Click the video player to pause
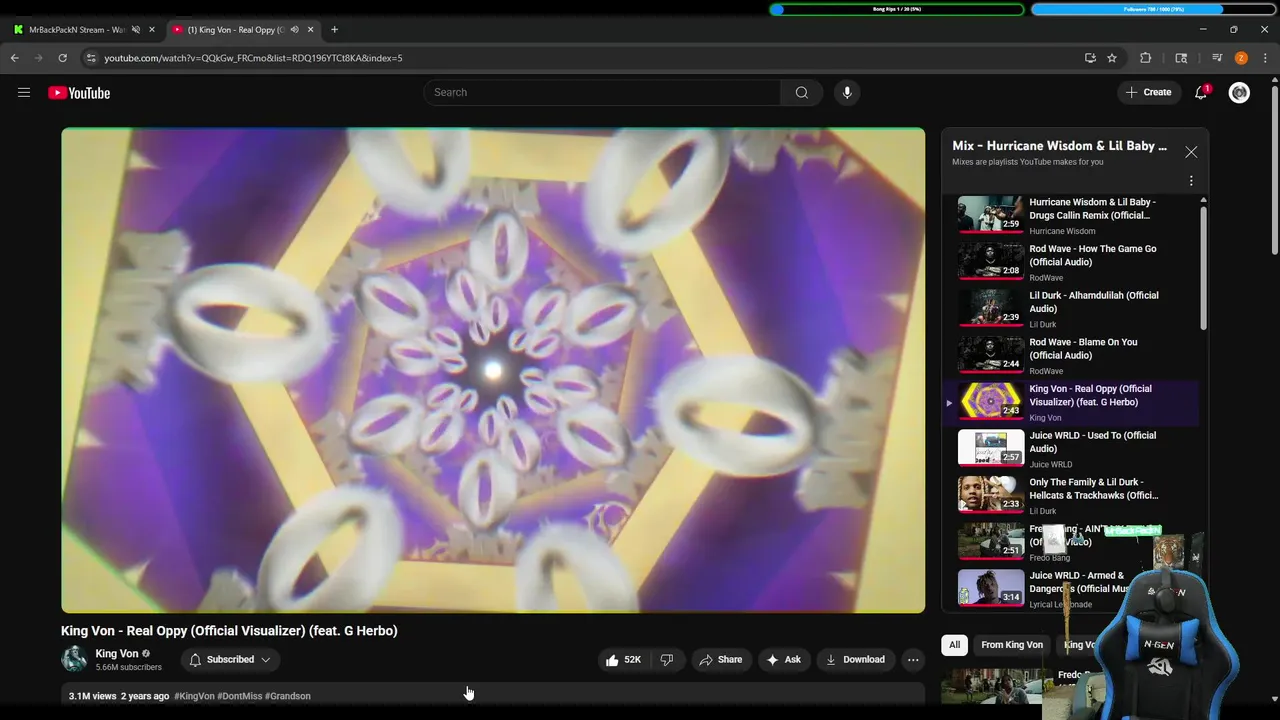 point(493,370)
